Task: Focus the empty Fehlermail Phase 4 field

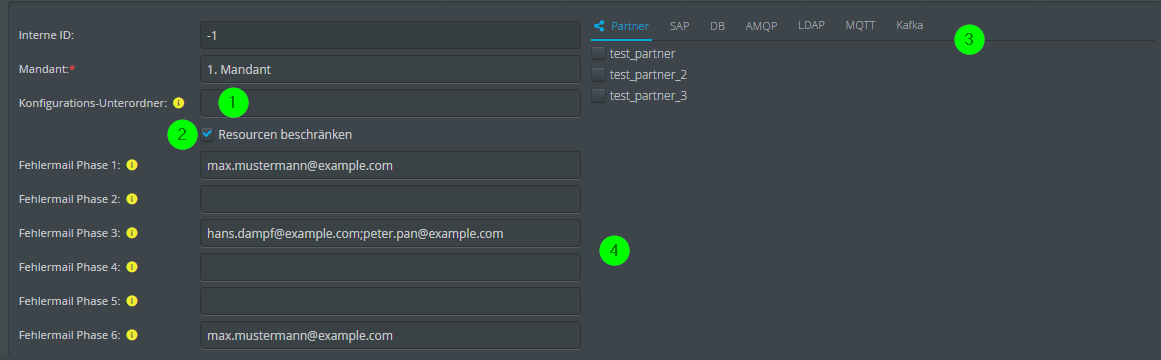Action: 390,267
